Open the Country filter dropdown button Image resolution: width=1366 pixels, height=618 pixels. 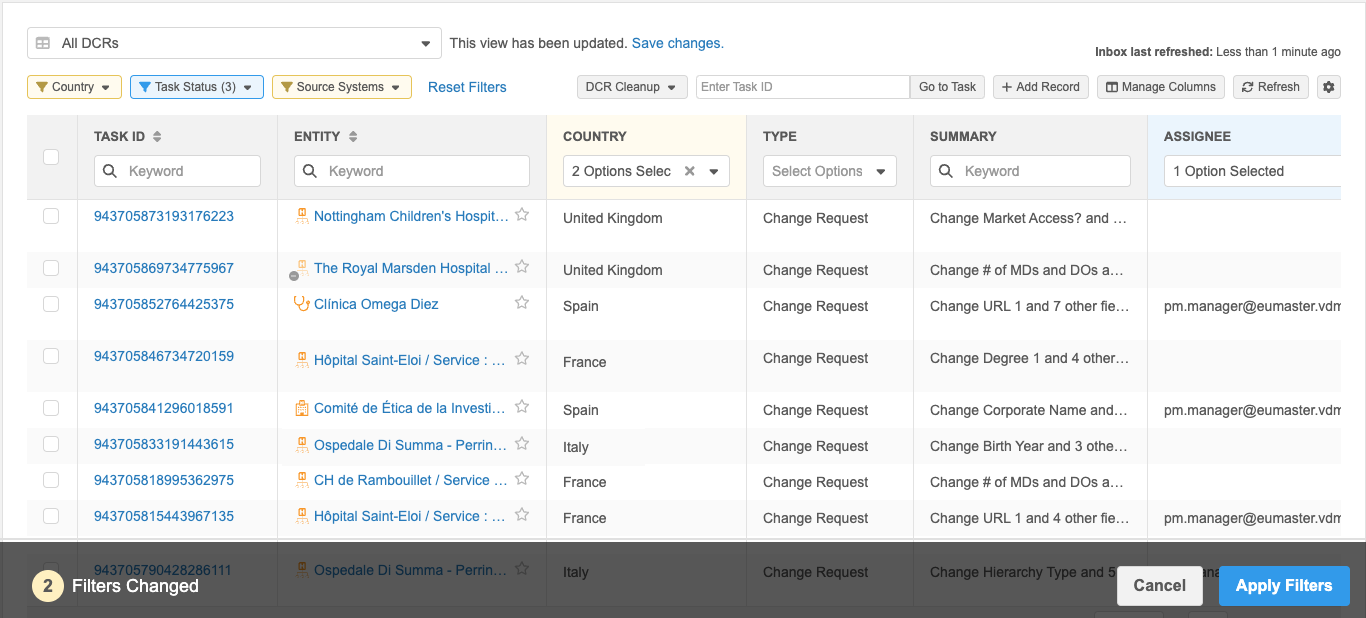[x=74, y=87]
